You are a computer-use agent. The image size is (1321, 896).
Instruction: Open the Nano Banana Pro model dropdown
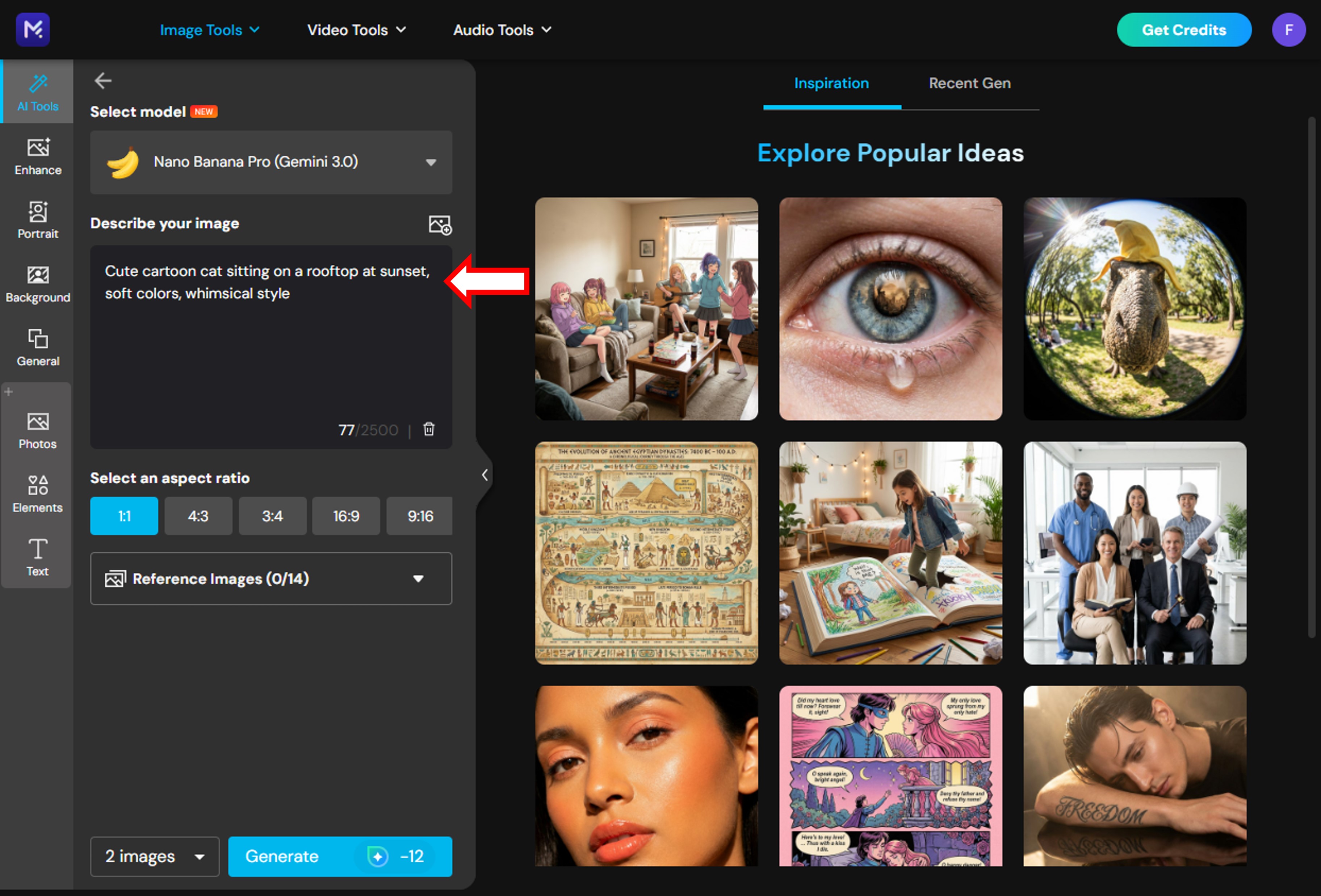coord(271,162)
